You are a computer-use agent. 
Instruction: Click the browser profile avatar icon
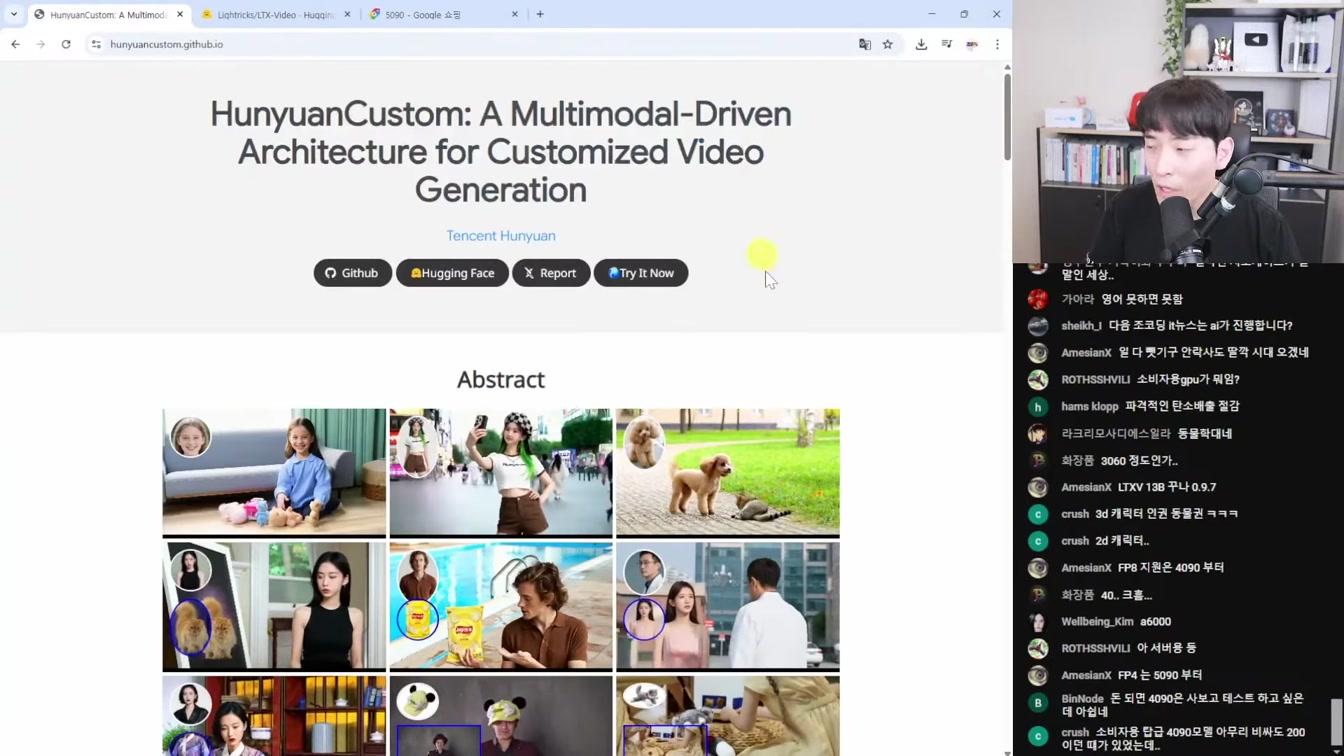coord(972,44)
